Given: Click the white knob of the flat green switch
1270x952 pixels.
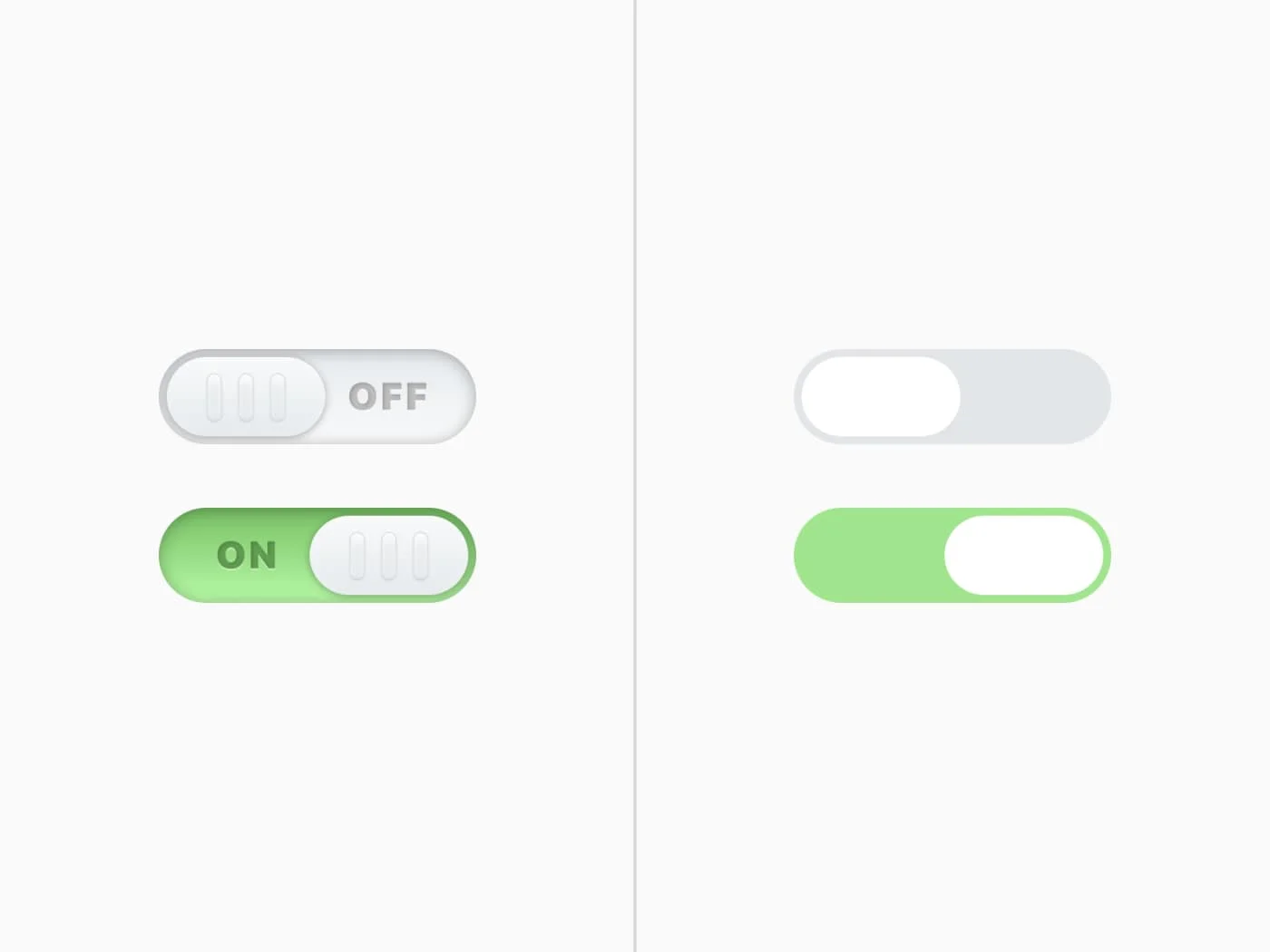Looking at the screenshot, I should click(1025, 555).
